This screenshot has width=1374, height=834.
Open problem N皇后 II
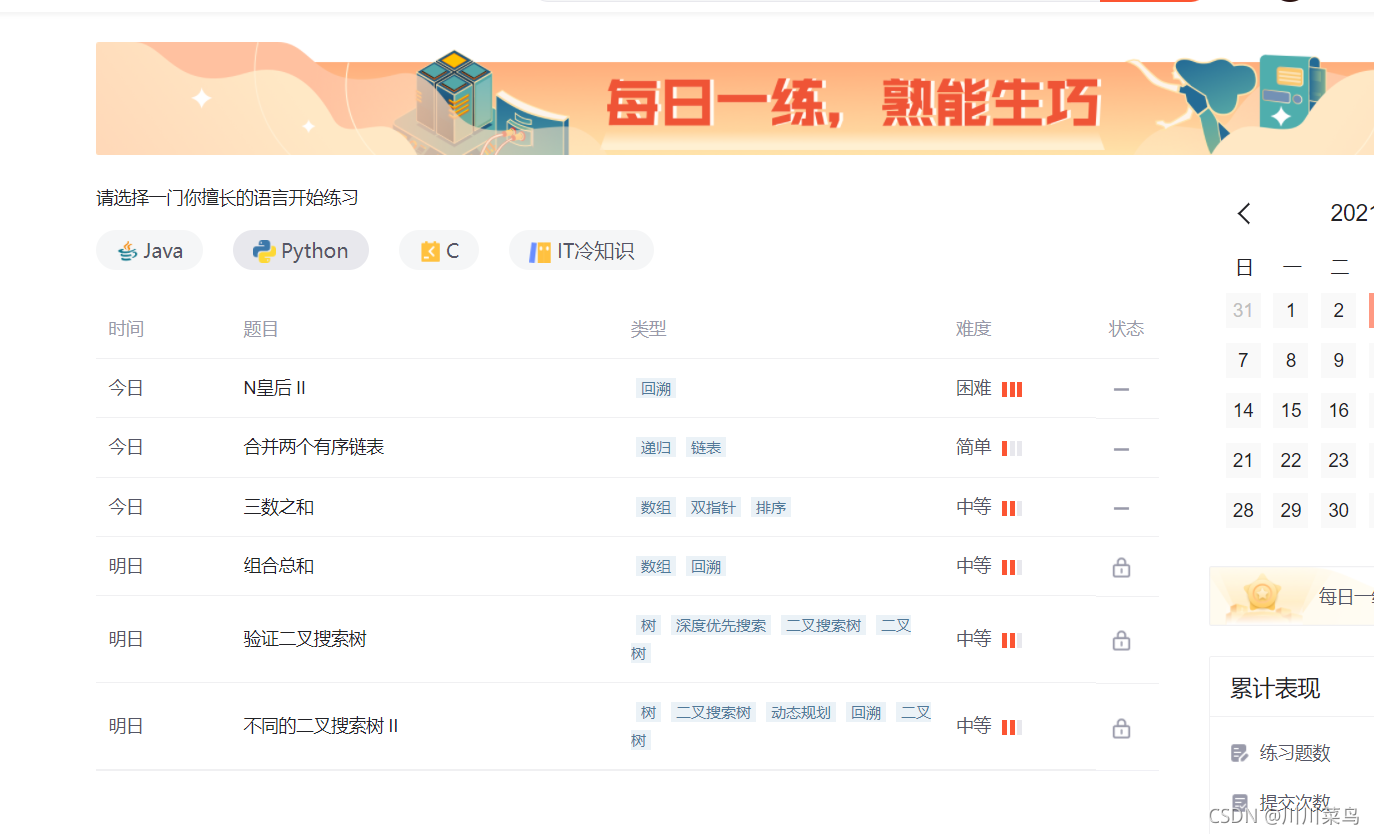tap(275, 388)
